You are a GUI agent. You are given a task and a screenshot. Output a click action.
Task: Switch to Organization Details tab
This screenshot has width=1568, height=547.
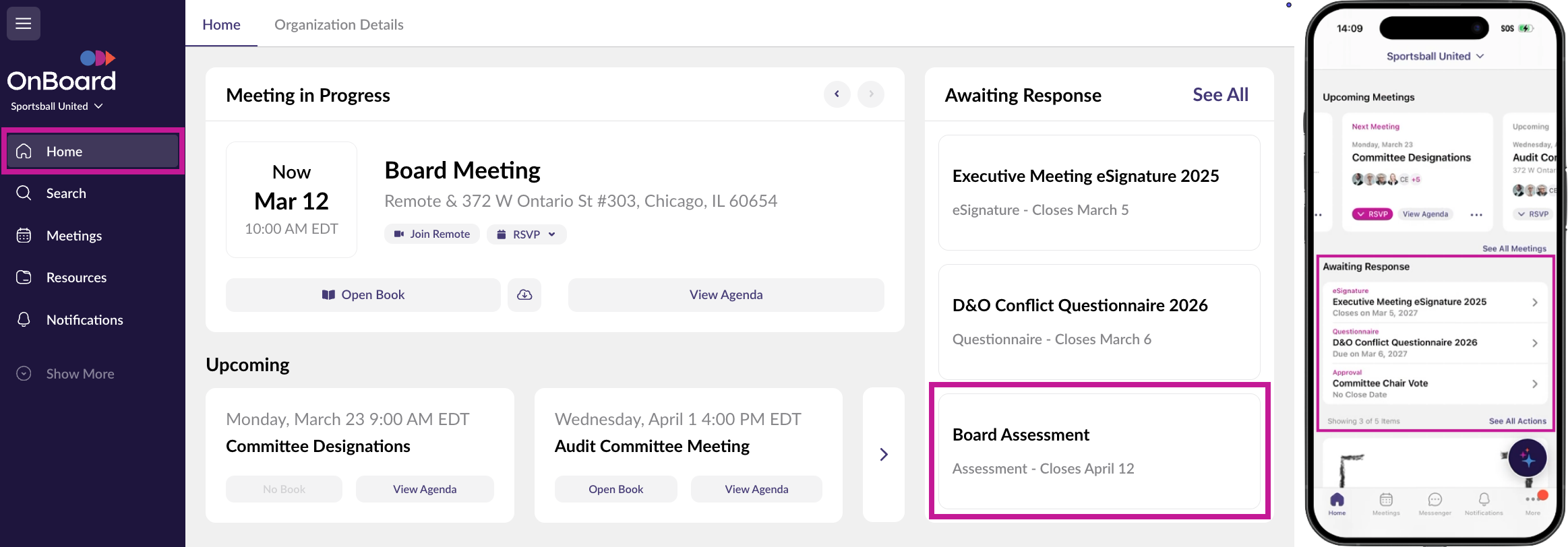point(338,25)
